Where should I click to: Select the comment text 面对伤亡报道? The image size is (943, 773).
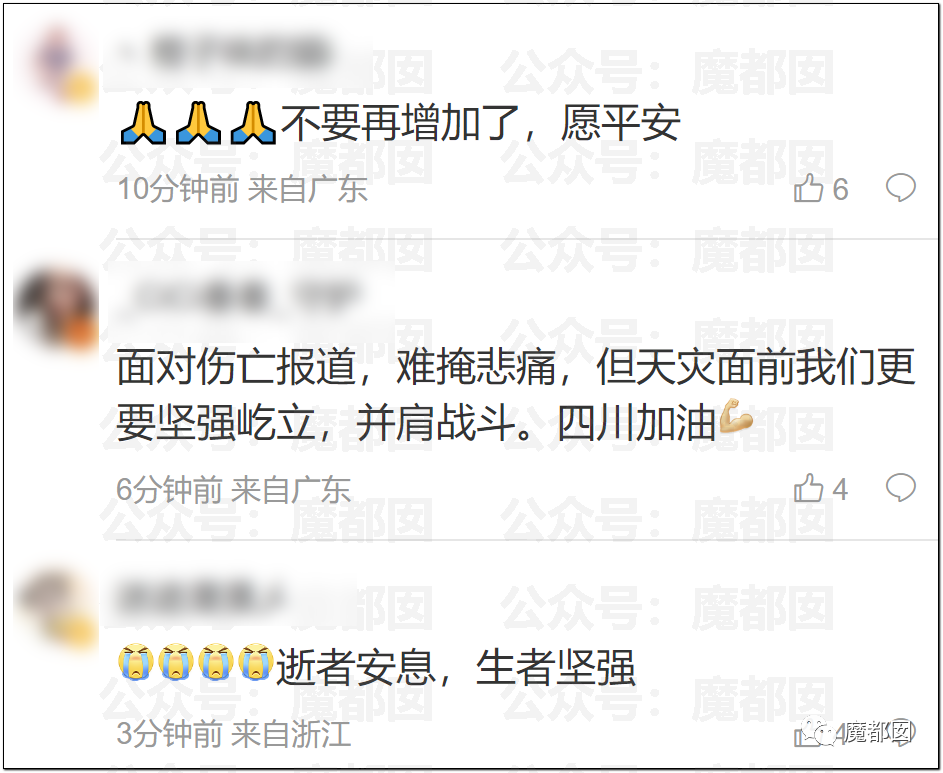[x=236, y=366]
